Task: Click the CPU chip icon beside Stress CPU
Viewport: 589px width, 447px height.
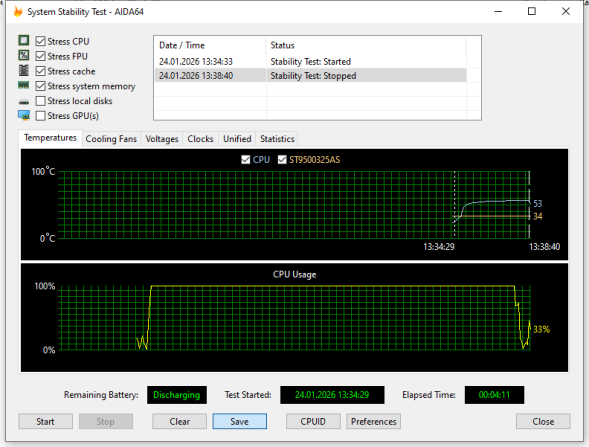Action: coord(24,40)
